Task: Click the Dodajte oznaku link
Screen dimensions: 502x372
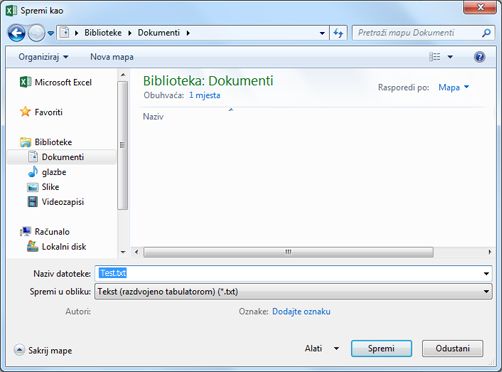Action: 301,311
